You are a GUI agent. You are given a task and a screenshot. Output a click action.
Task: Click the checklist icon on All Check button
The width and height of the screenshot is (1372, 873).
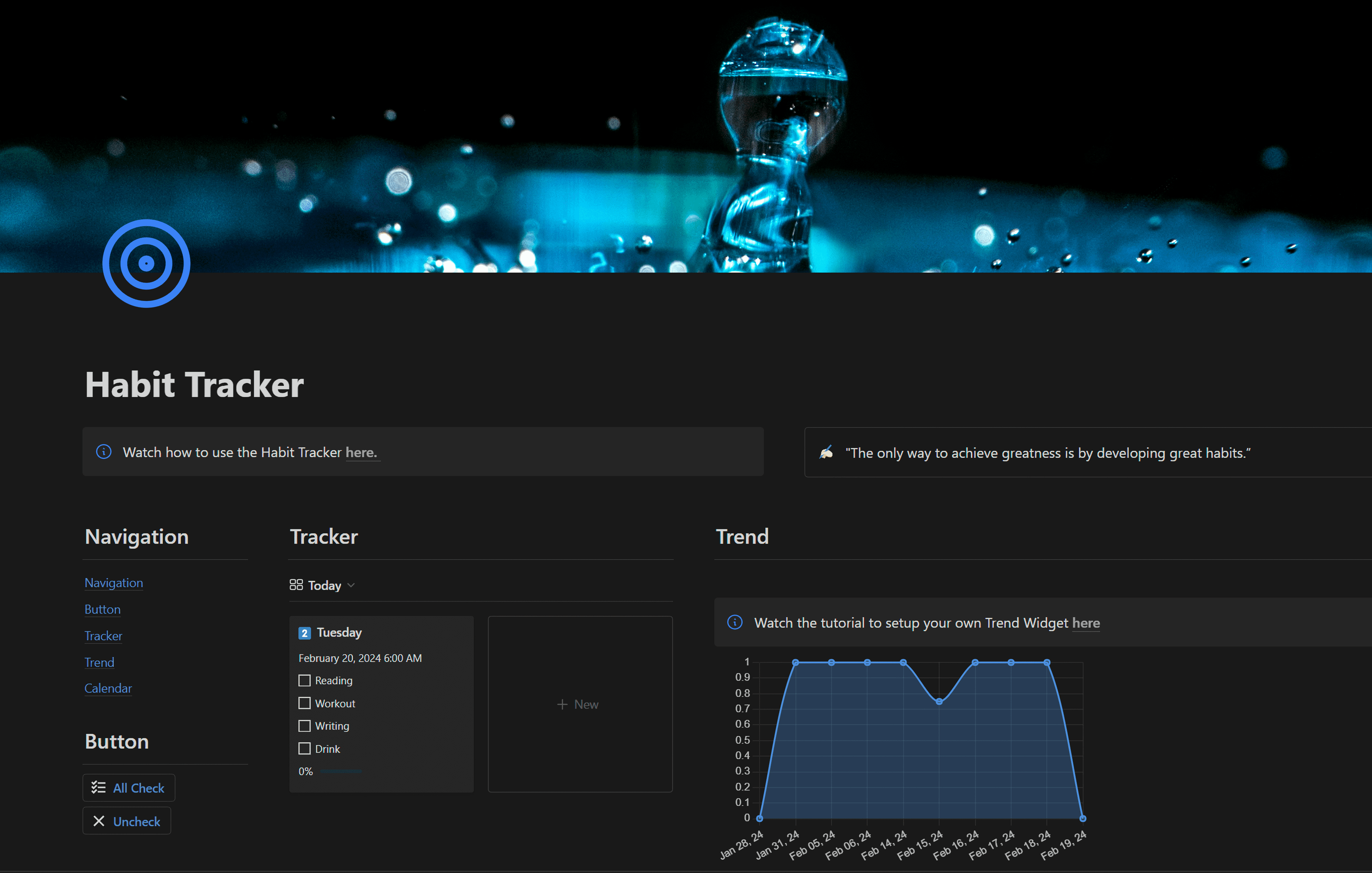coord(98,787)
